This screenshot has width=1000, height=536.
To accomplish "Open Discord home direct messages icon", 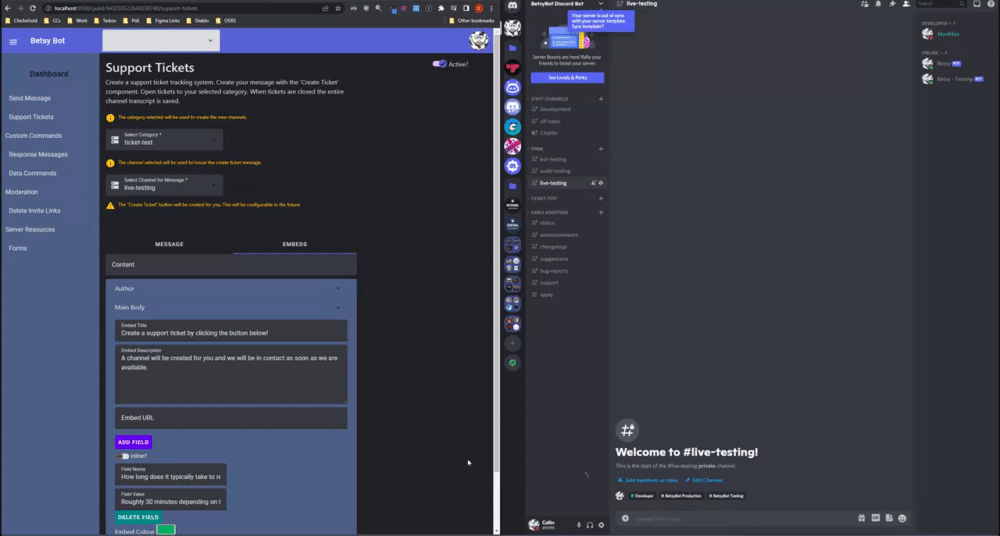I will point(512,6).
